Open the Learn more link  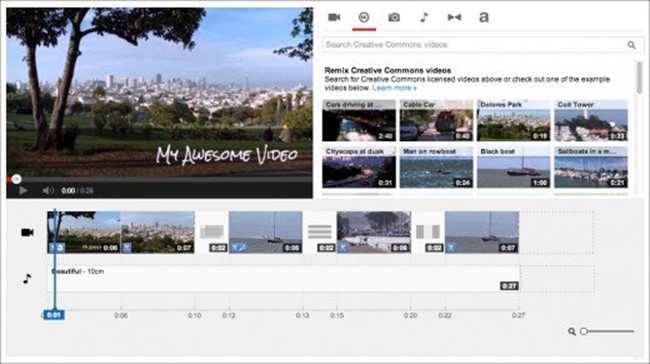(x=394, y=88)
